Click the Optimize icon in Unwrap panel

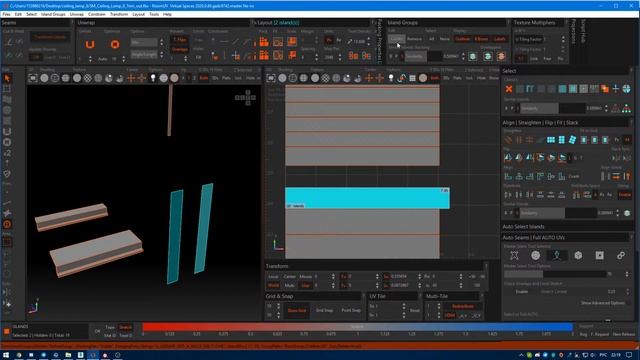(x=115, y=44)
